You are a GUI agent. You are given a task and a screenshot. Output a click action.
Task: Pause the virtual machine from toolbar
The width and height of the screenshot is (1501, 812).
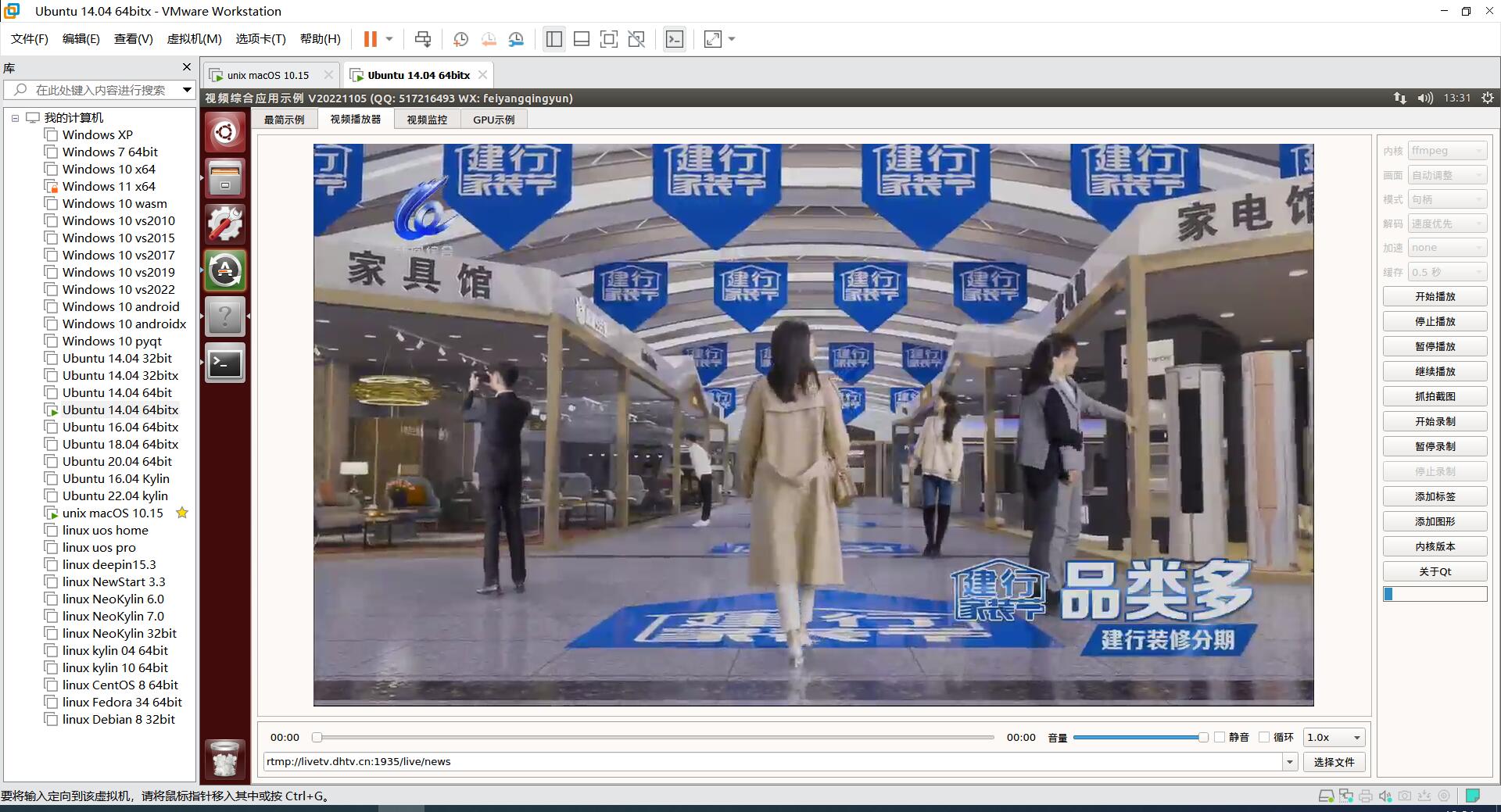pyautogui.click(x=370, y=39)
